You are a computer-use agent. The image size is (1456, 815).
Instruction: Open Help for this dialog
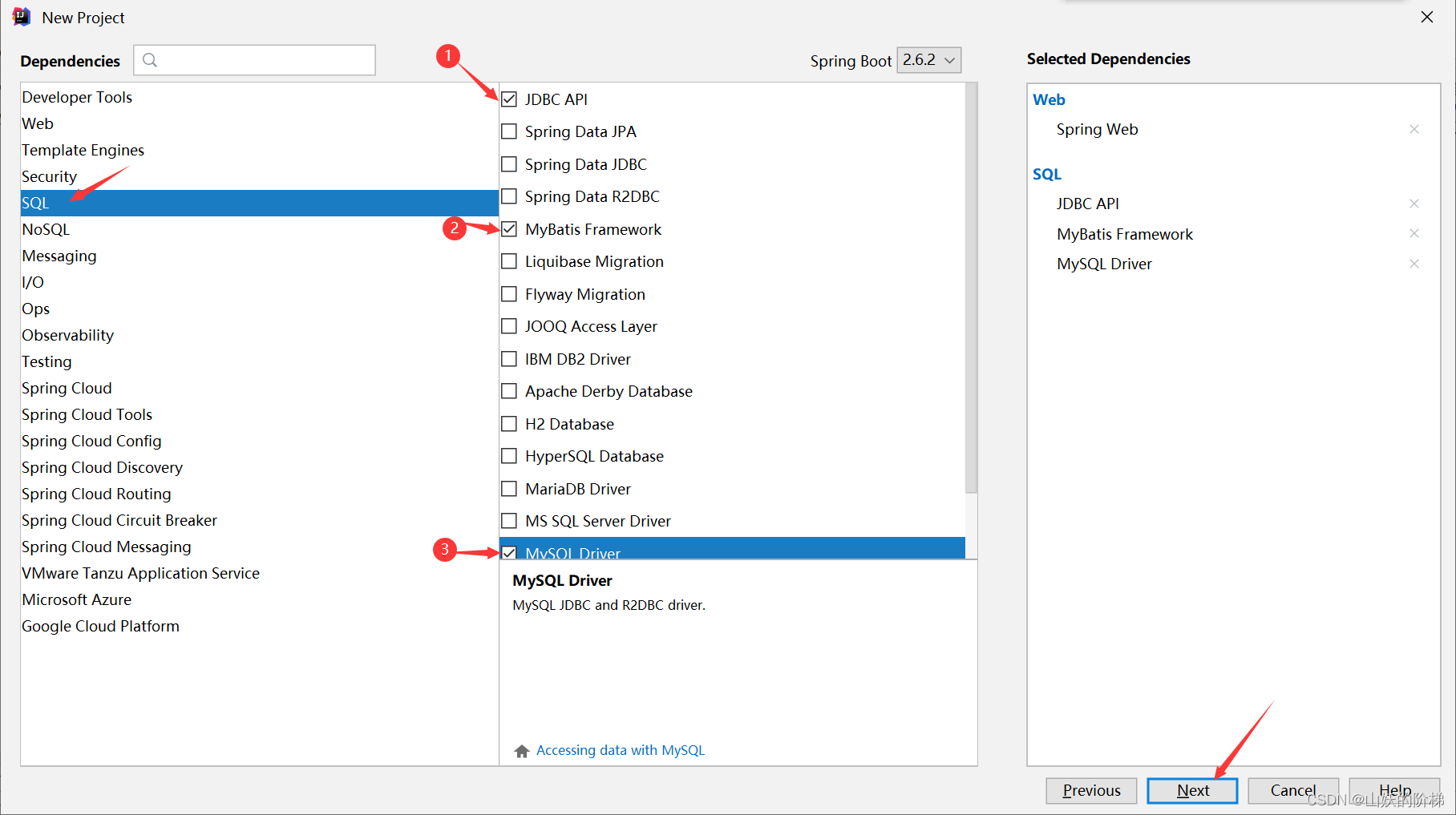coord(1394,790)
